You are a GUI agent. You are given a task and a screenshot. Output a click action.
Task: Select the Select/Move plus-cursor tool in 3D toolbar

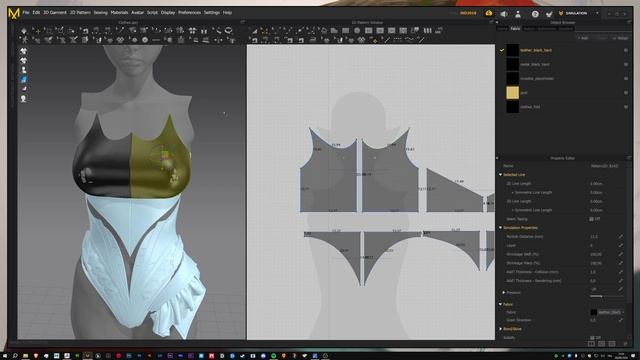pyautogui.click(x=38, y=31)
